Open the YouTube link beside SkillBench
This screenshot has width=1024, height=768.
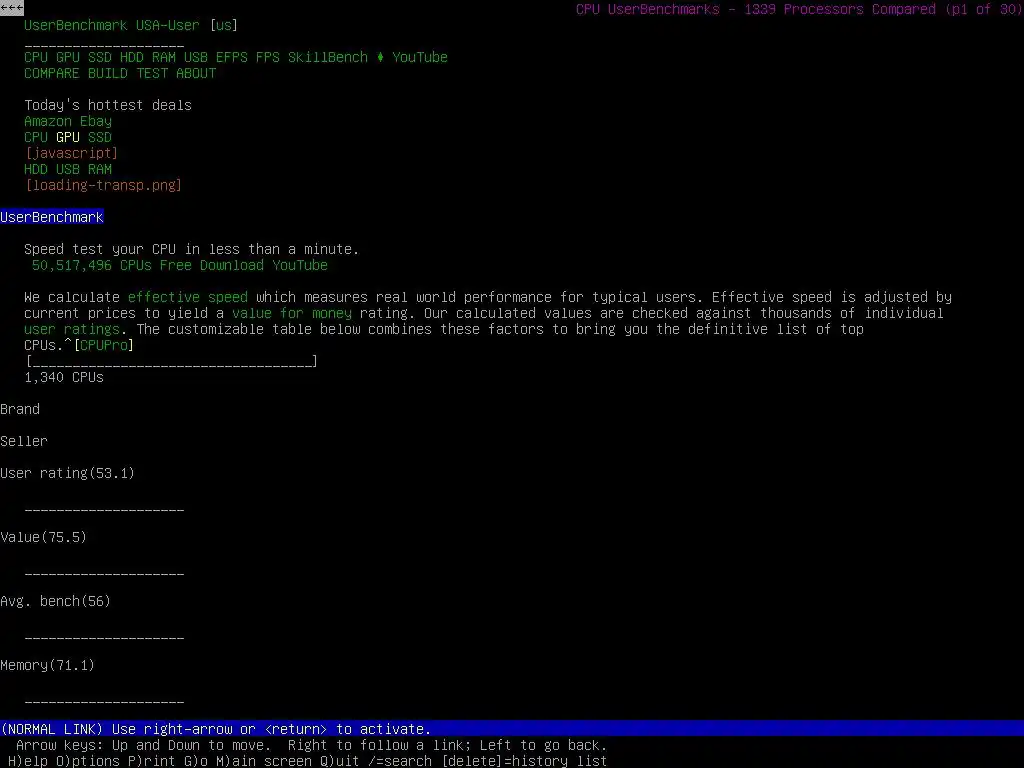[x=420, y=57]
